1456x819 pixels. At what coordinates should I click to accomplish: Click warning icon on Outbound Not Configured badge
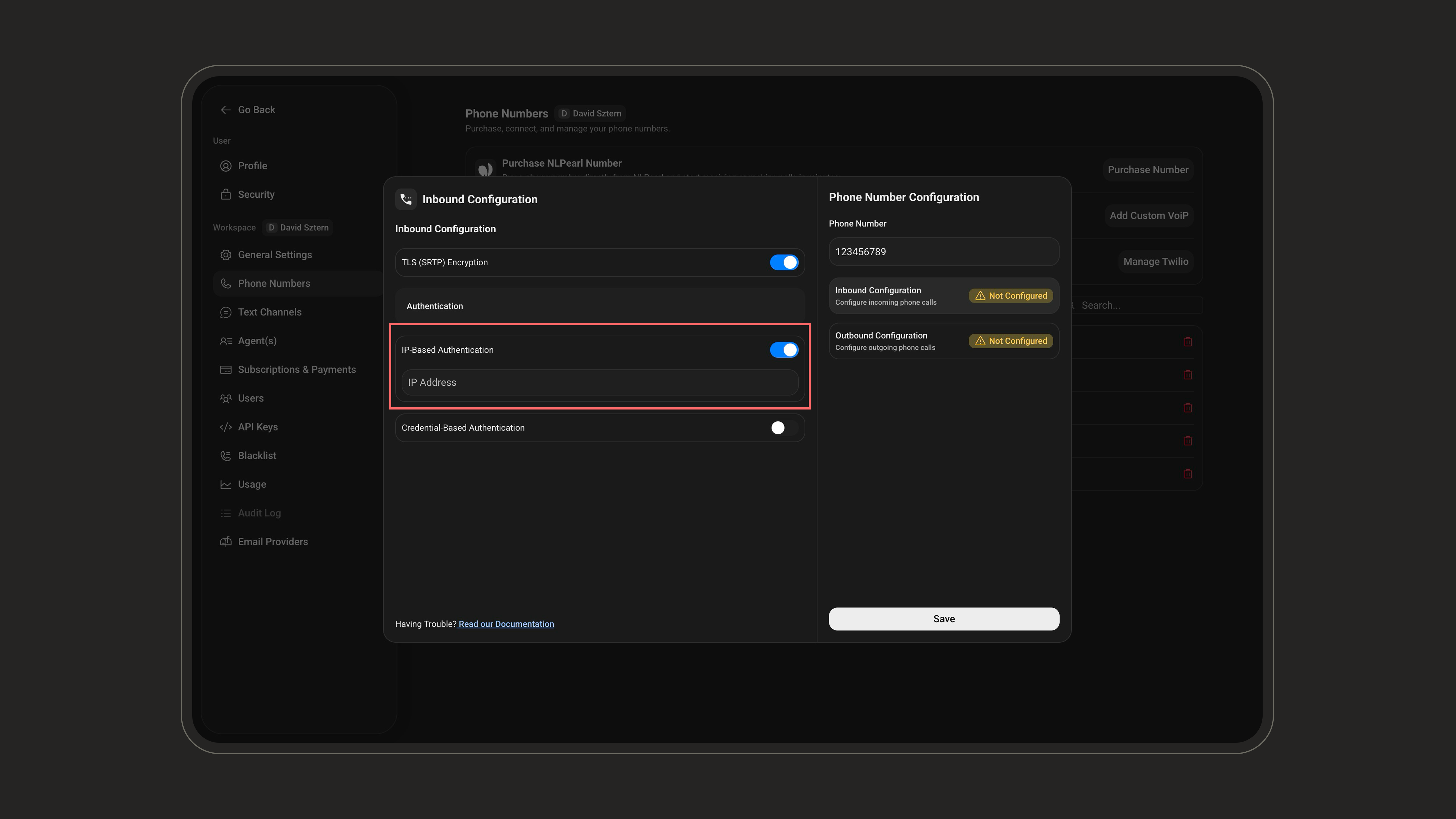(x=980, y=341)
